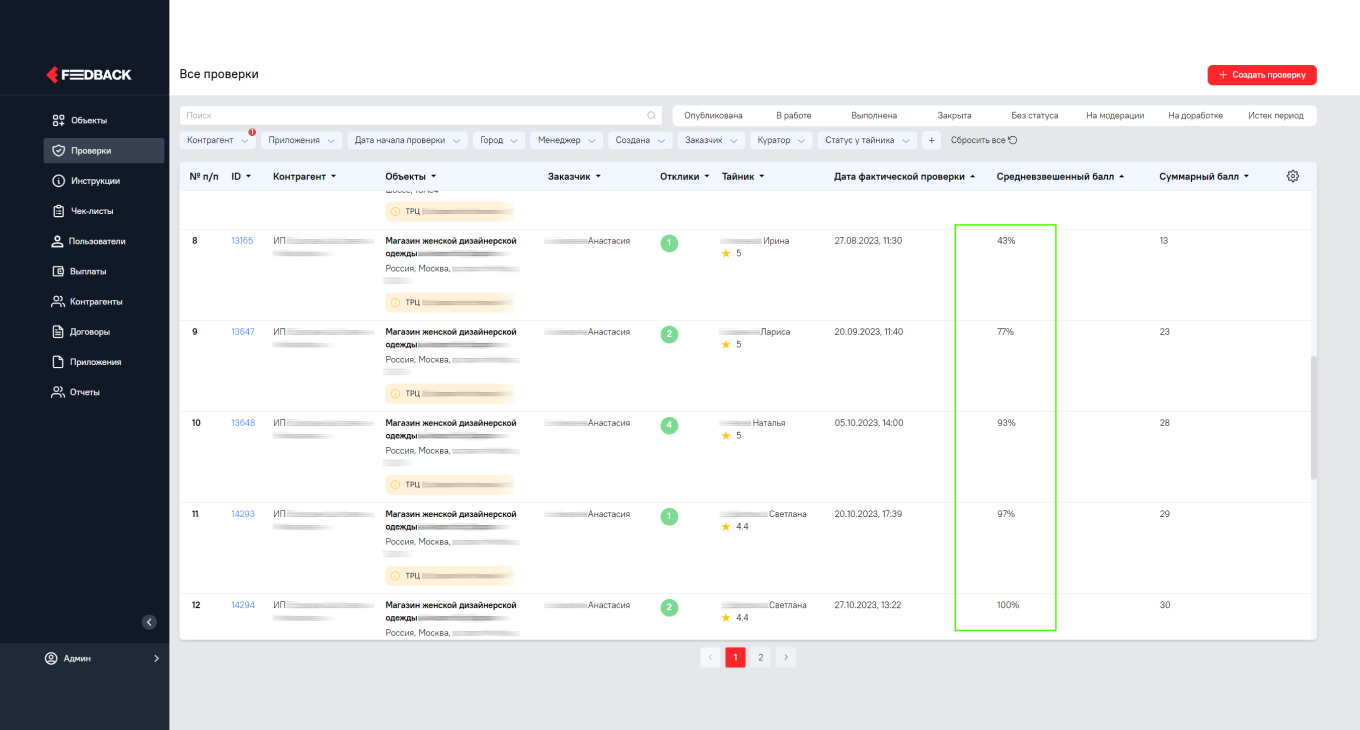Sort by ID column
The width and height of the screenshot is (1360, 730).
point(240,177)
